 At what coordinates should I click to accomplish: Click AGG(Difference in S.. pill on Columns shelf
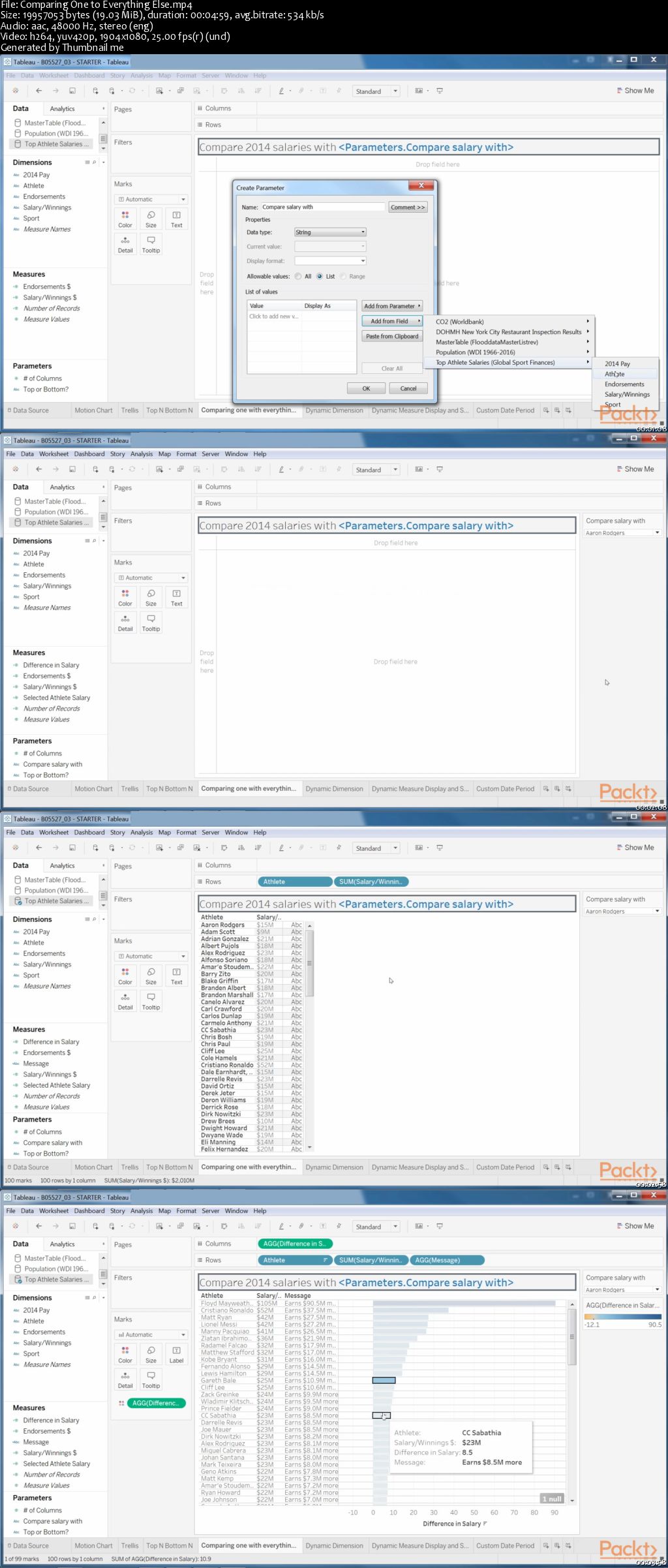pyautogui.click(x=296, y=1244)
